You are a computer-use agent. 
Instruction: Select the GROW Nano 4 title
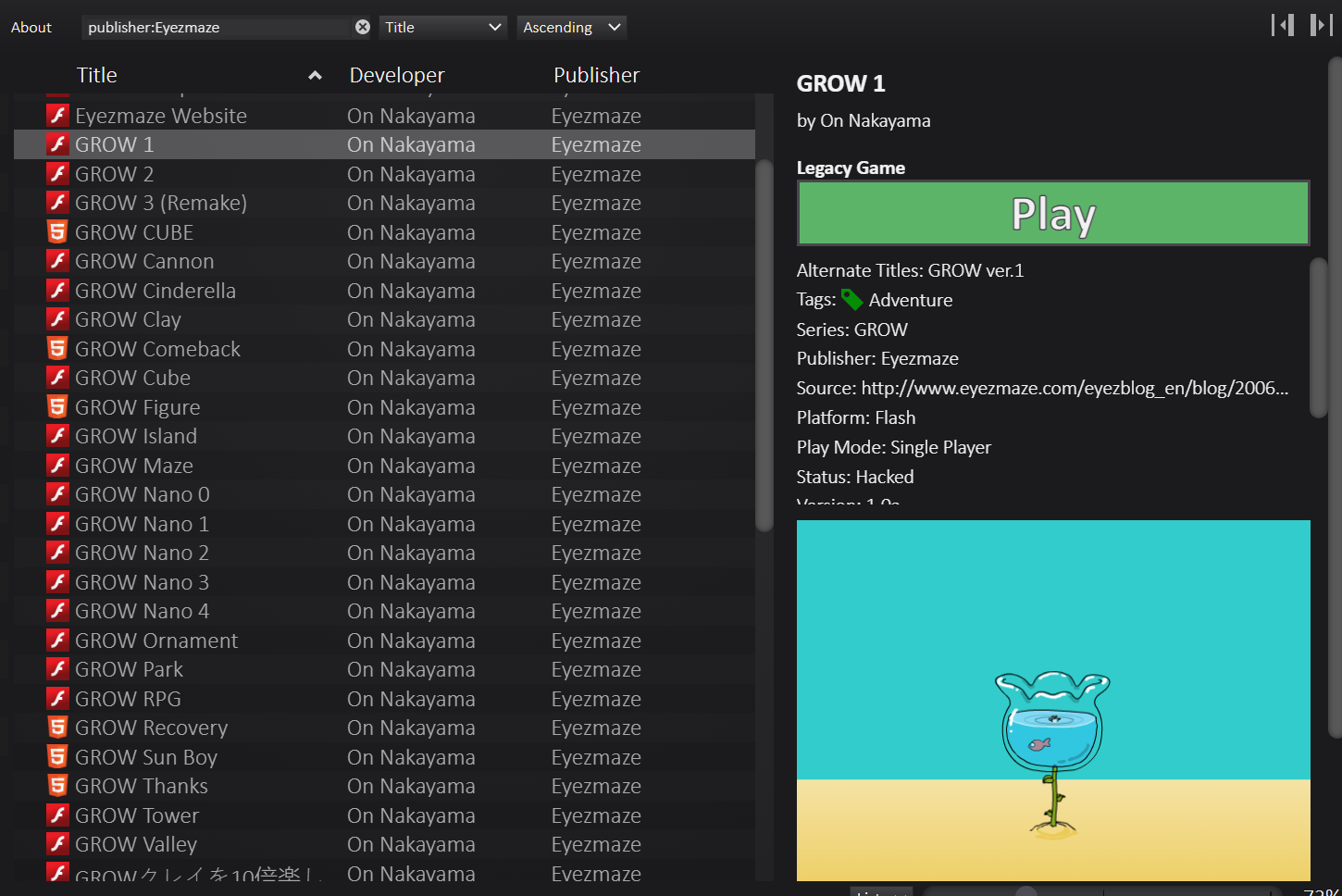click(x=142, y=611)
